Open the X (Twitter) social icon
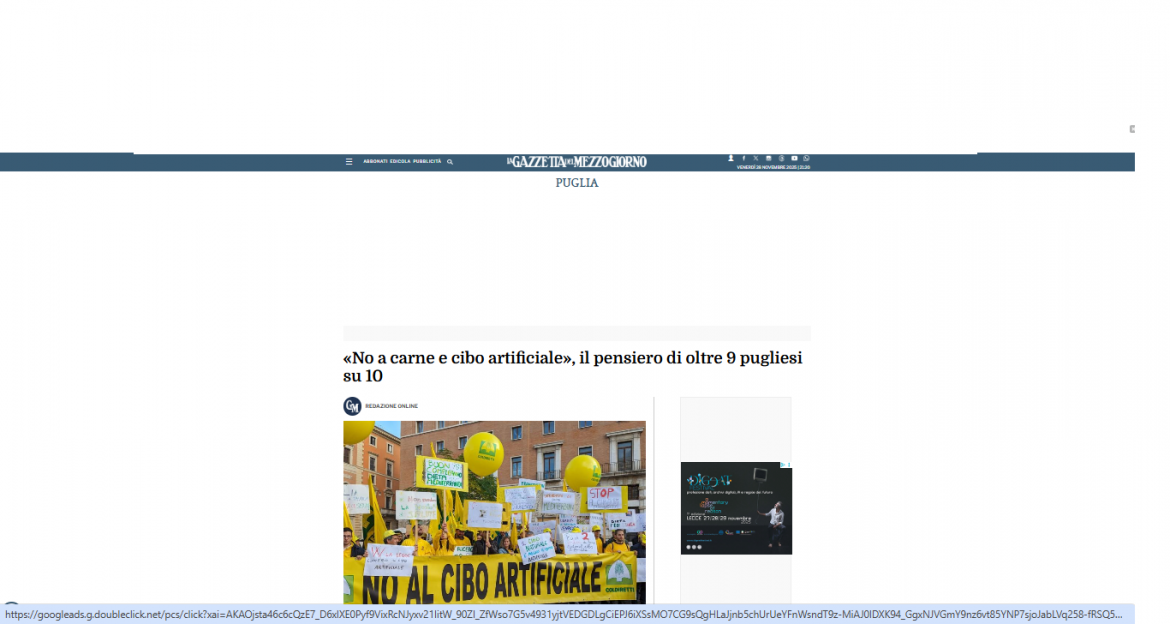The width and height of the screenshot is (1170, 624). 756,158
